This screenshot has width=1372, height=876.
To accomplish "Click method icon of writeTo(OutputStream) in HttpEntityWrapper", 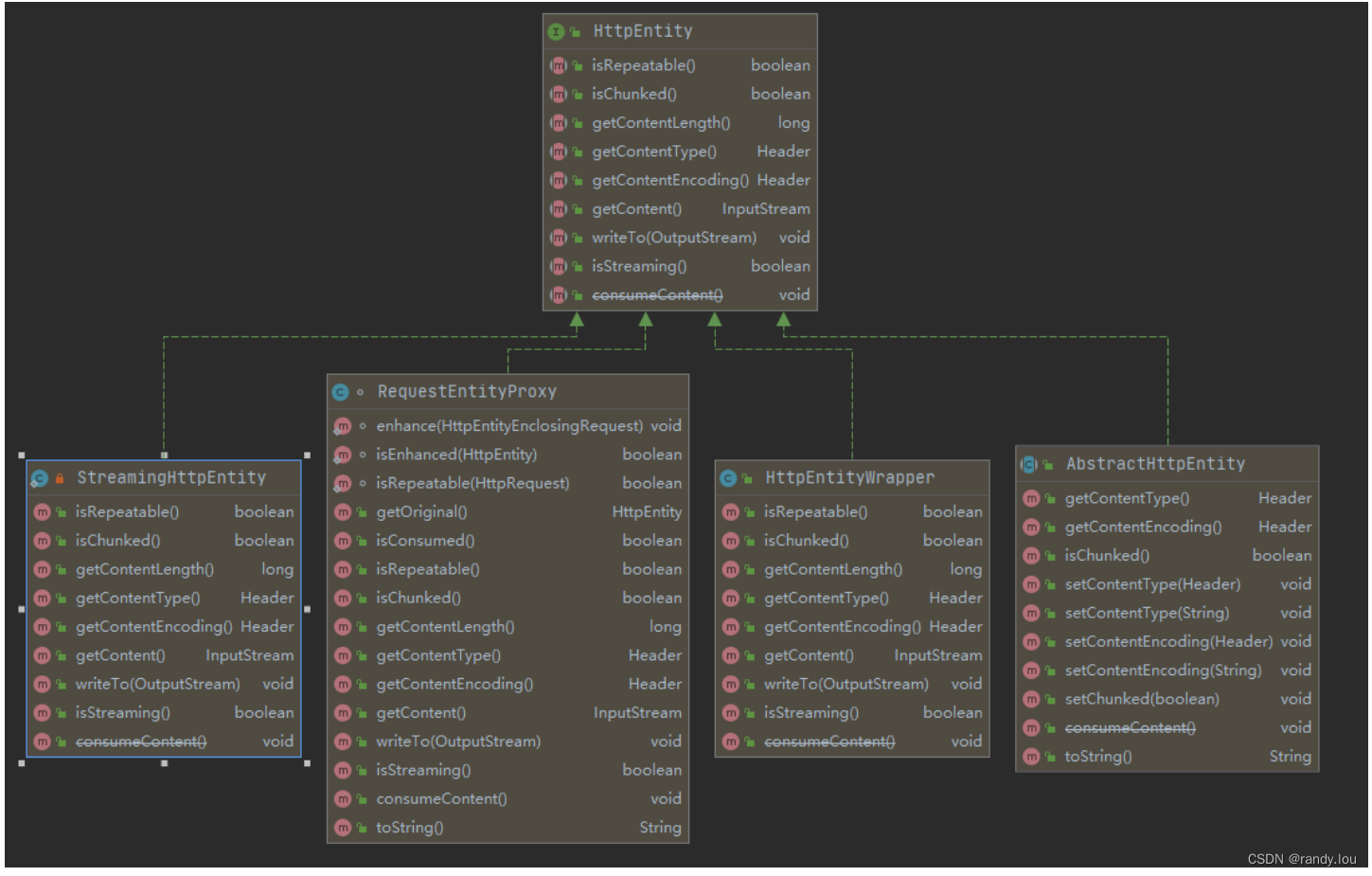I will (x=730, y=684).
